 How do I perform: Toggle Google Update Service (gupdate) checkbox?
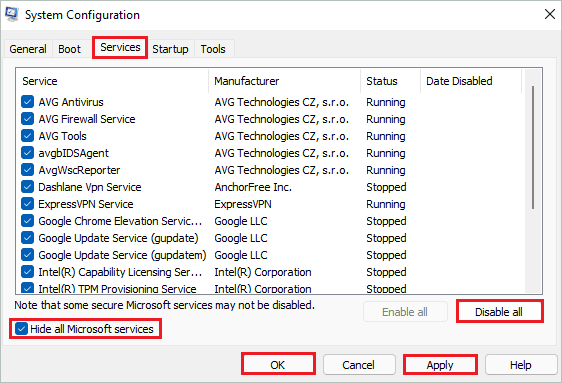click(28, 238)
